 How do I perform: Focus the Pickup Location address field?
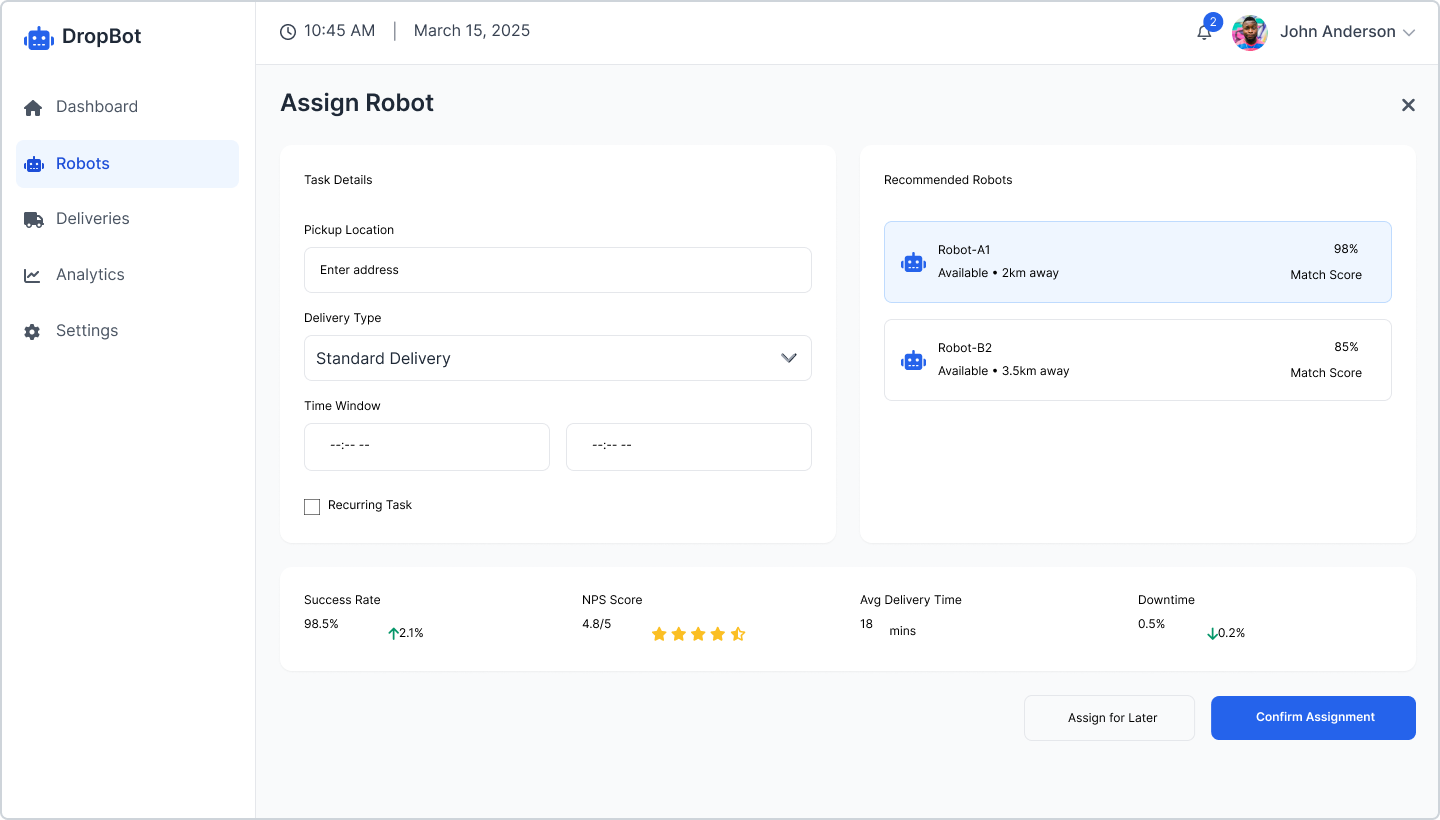point(557,270)
